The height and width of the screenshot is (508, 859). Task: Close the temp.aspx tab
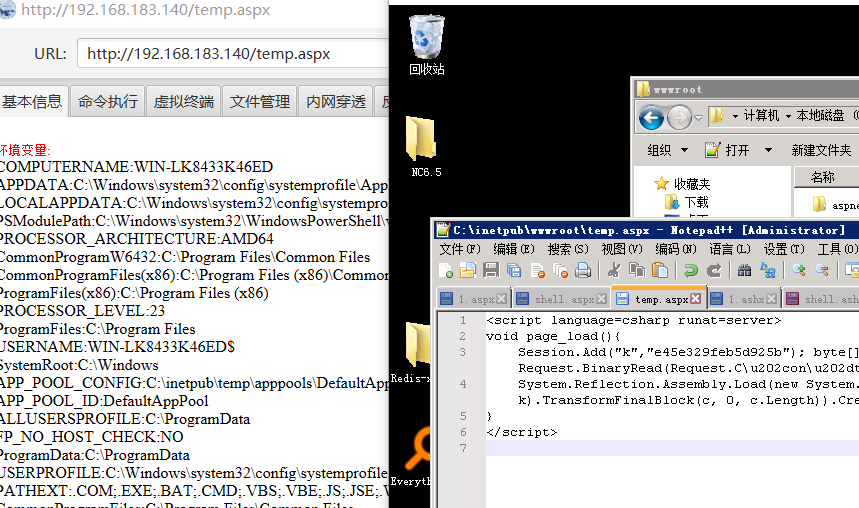(x=695, y=299)
